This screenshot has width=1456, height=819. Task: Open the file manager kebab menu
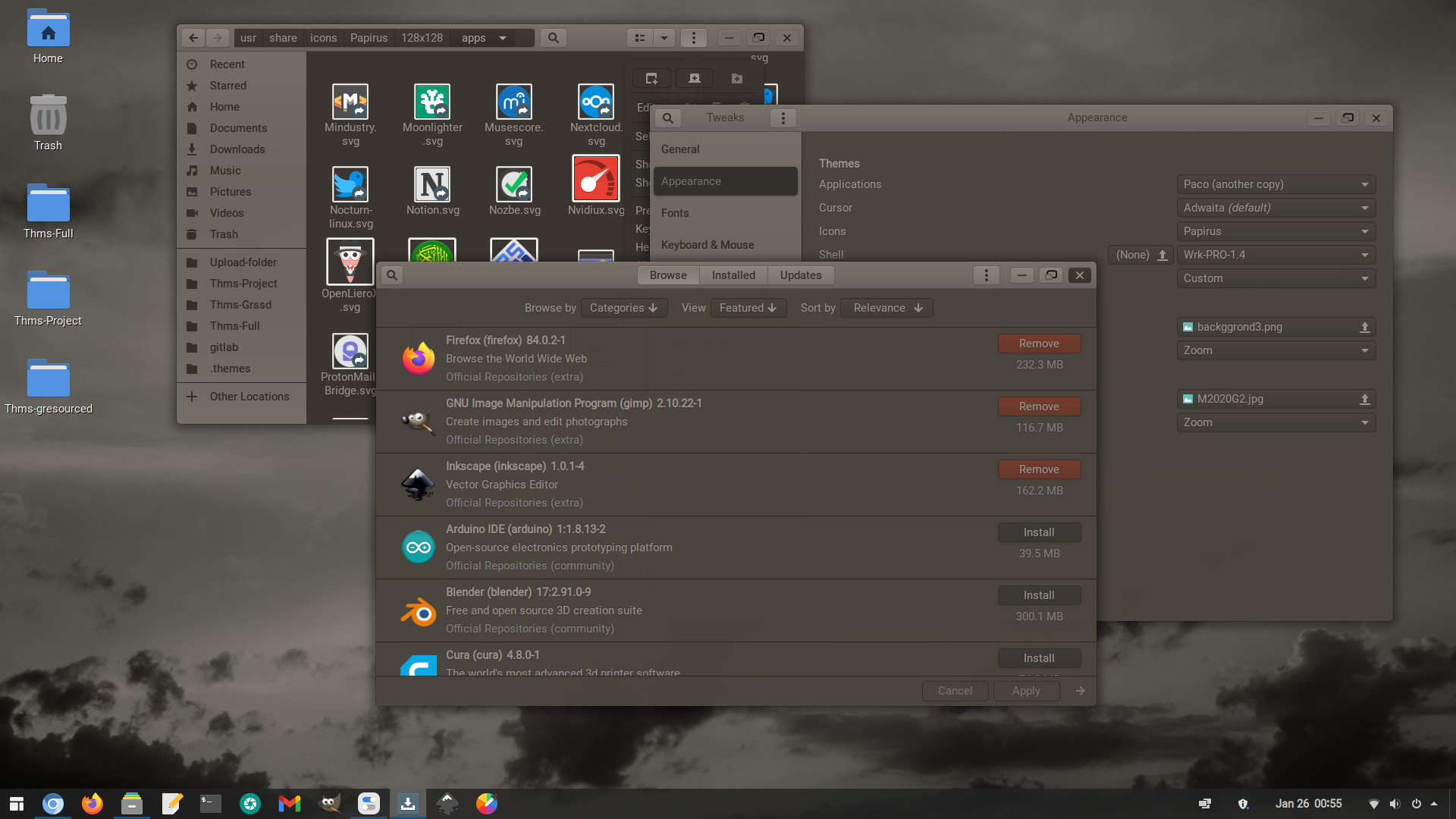(693, 38)
